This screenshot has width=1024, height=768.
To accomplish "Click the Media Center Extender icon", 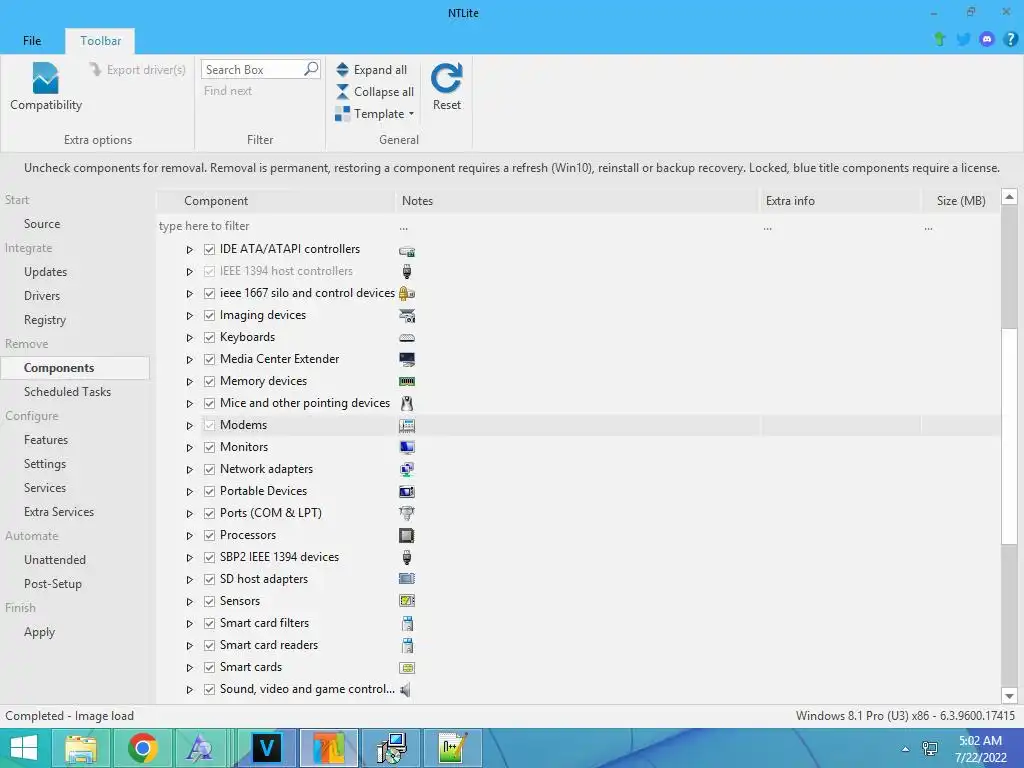I will click(407, 359).
